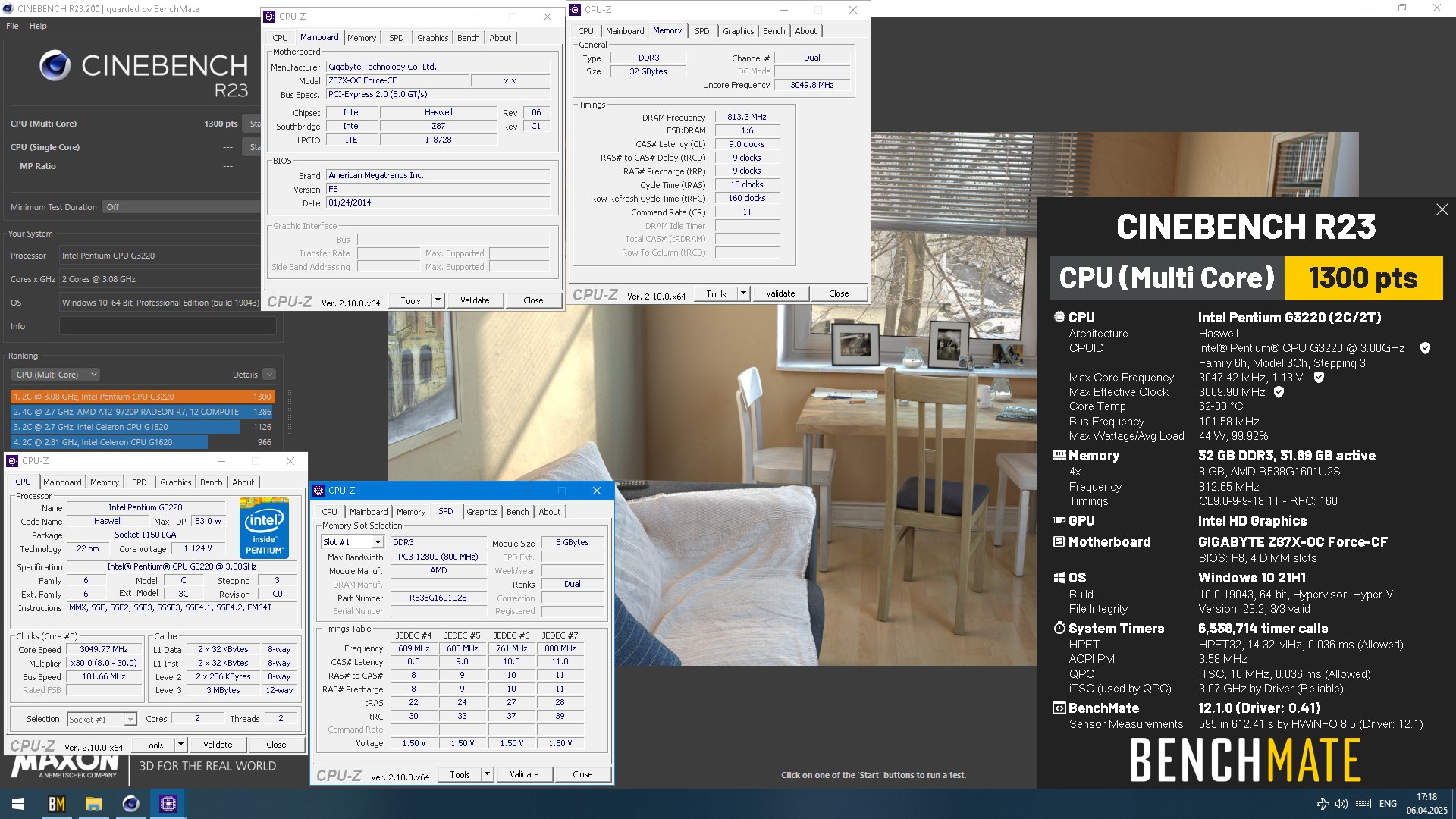This screenshot has height=819, width=1456.
Task: Click the Motherboard section icon in BenchMate panel
Action: click(x=1059, y=541)
